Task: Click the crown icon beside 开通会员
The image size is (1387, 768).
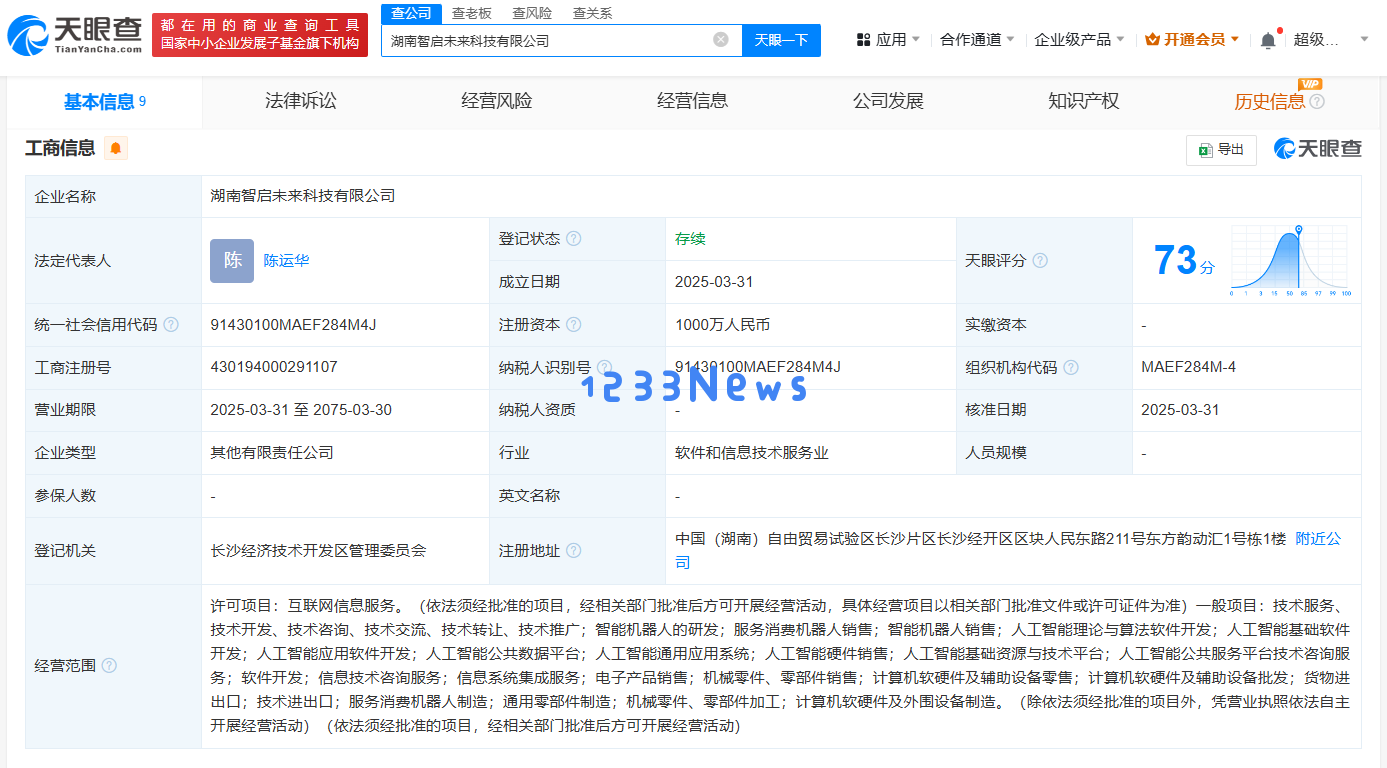Action: coord(1152,40)
